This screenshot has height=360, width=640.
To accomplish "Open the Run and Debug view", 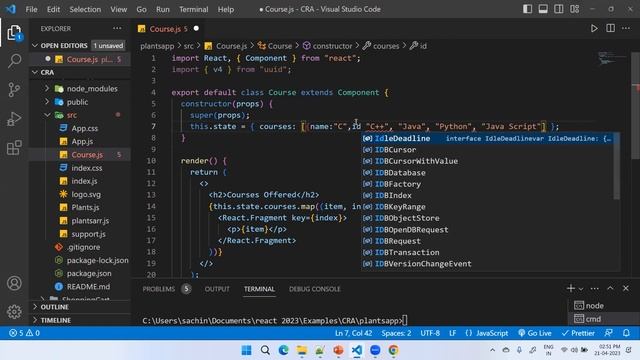I will tap(14, 119).
